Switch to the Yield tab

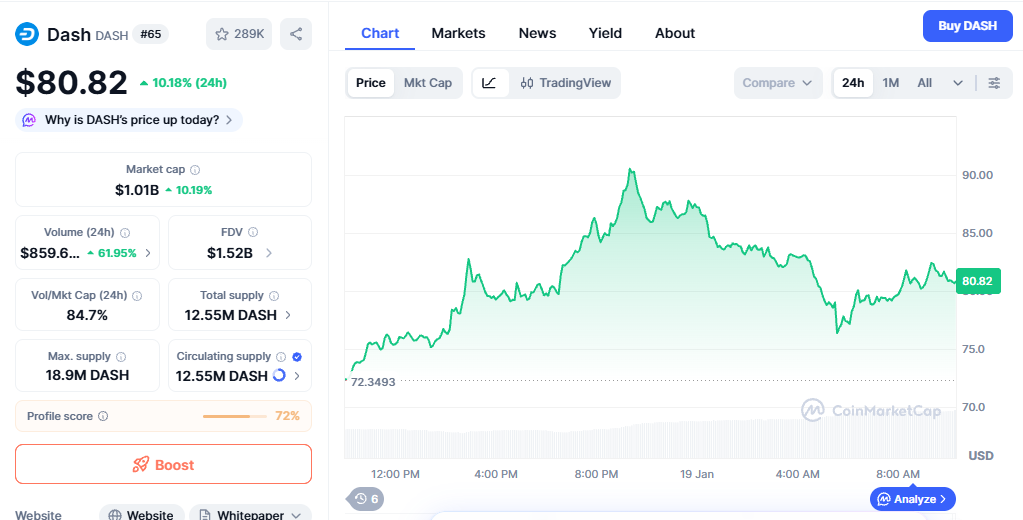[x=605, y=33]
